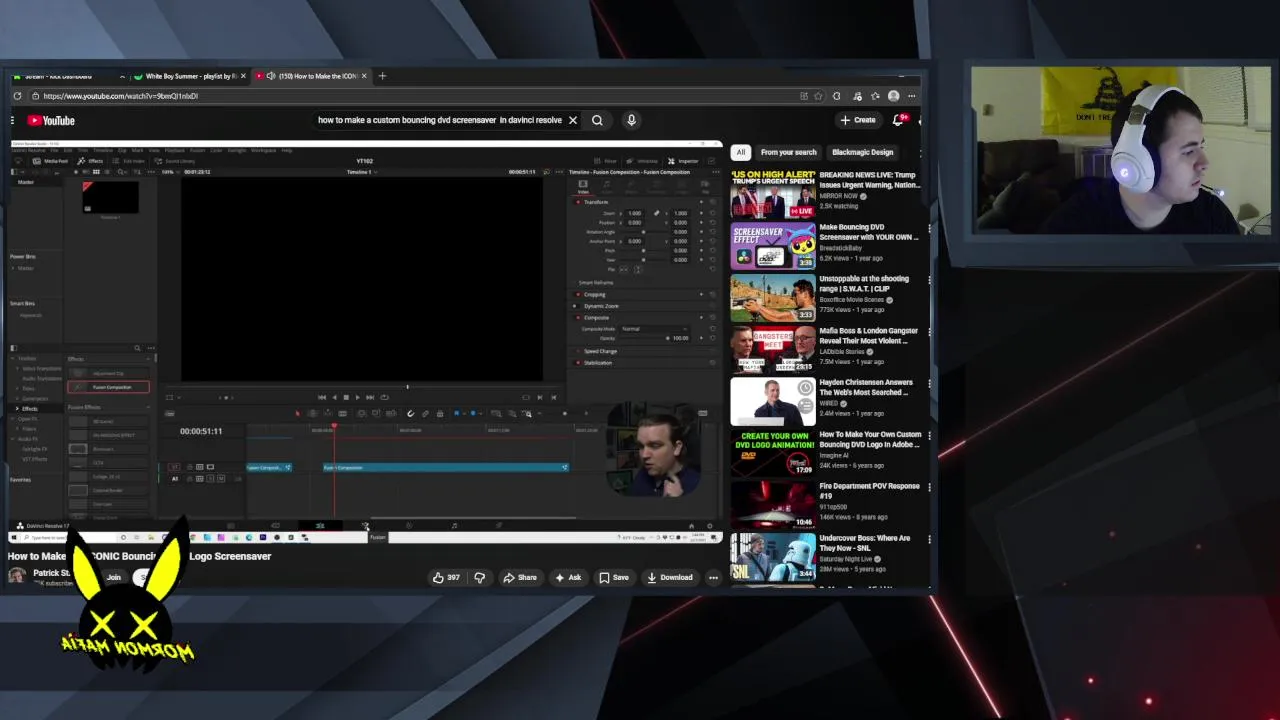Click the red playhead on the DaVinci timeline
Screen dimensions: 1280x720
(x=334, y=428)
